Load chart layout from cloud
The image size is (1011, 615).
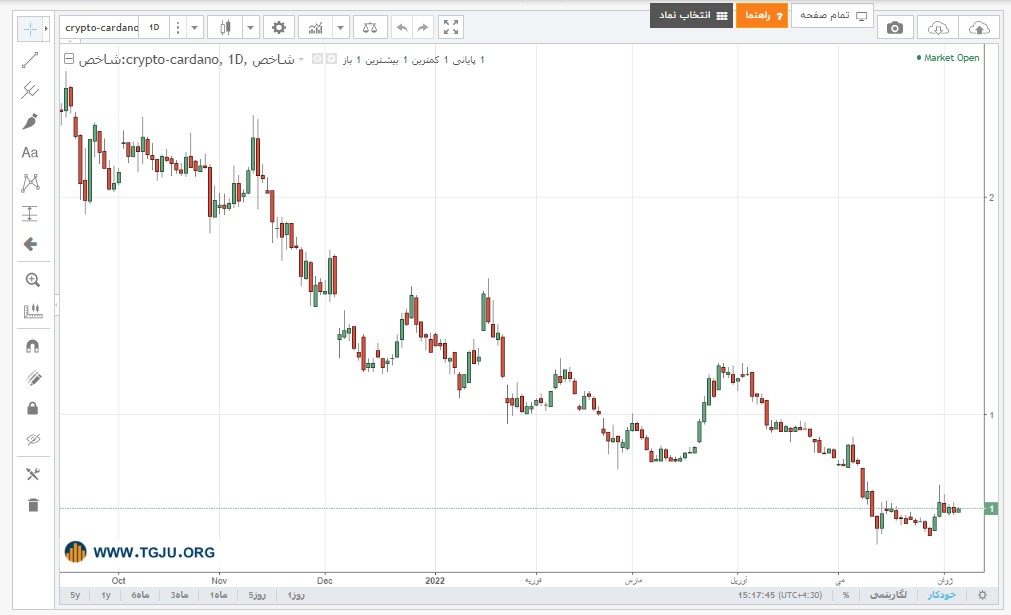[938, 28]
